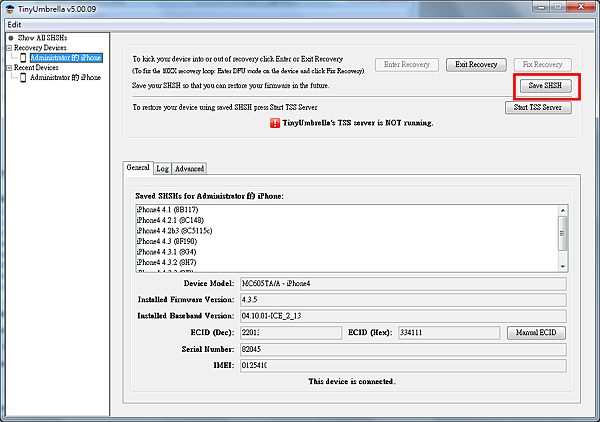Collapse the Recent Devices tree node
This screenshot has height=422, width=600.
9,68
